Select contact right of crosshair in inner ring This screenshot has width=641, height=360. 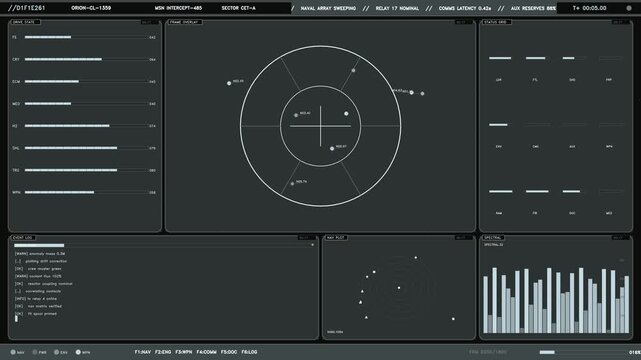(x=346, y=114)
